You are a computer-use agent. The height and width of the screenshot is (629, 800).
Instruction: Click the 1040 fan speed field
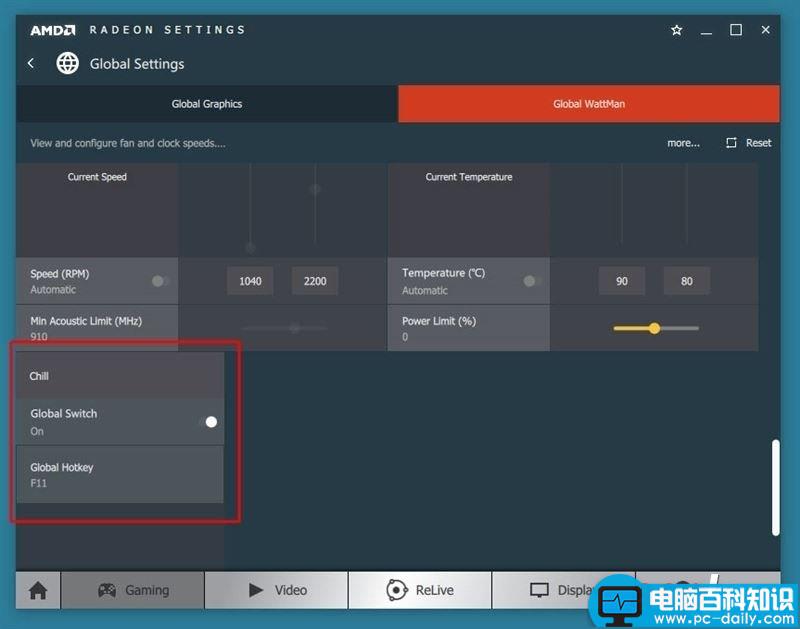click(250, 281)
